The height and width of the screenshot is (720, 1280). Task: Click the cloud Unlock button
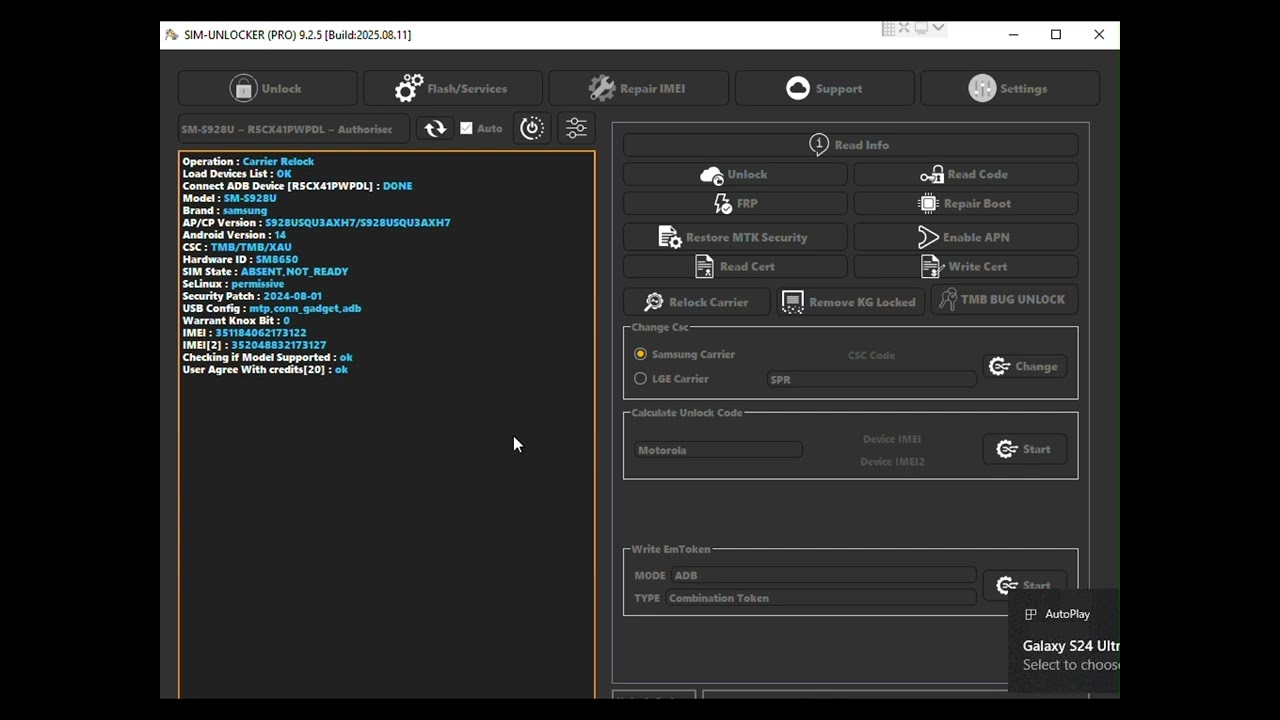coord(735,174)
